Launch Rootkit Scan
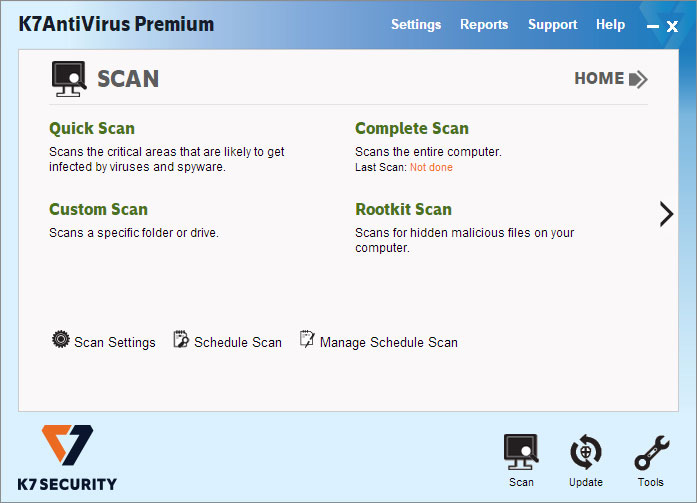 coord(403,209)
